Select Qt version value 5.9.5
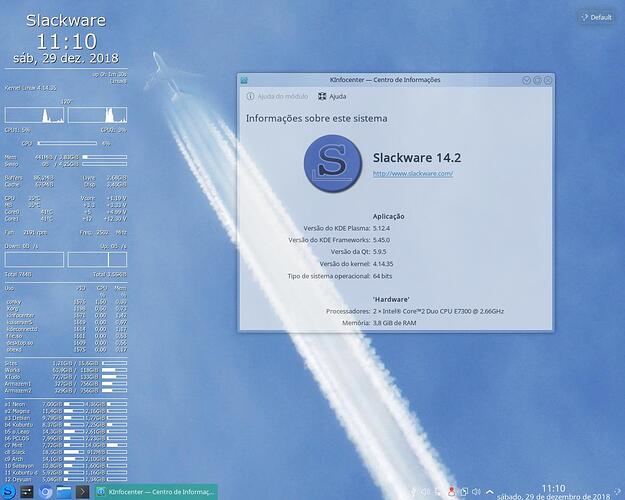Image resolution: width=625 pixels, height=500 pixels. click(379, 252)
